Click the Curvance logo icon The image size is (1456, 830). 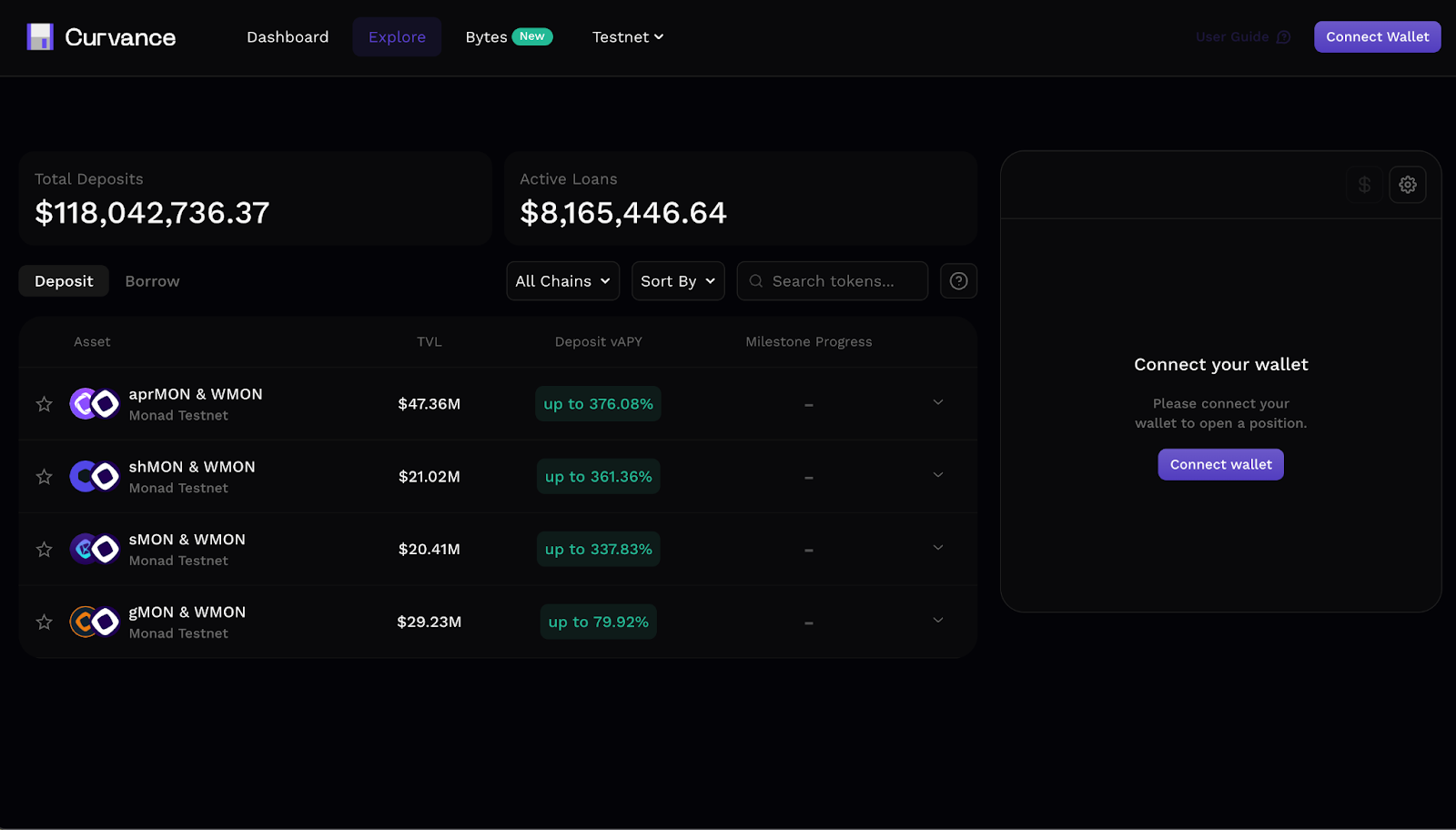click(40, 37)
